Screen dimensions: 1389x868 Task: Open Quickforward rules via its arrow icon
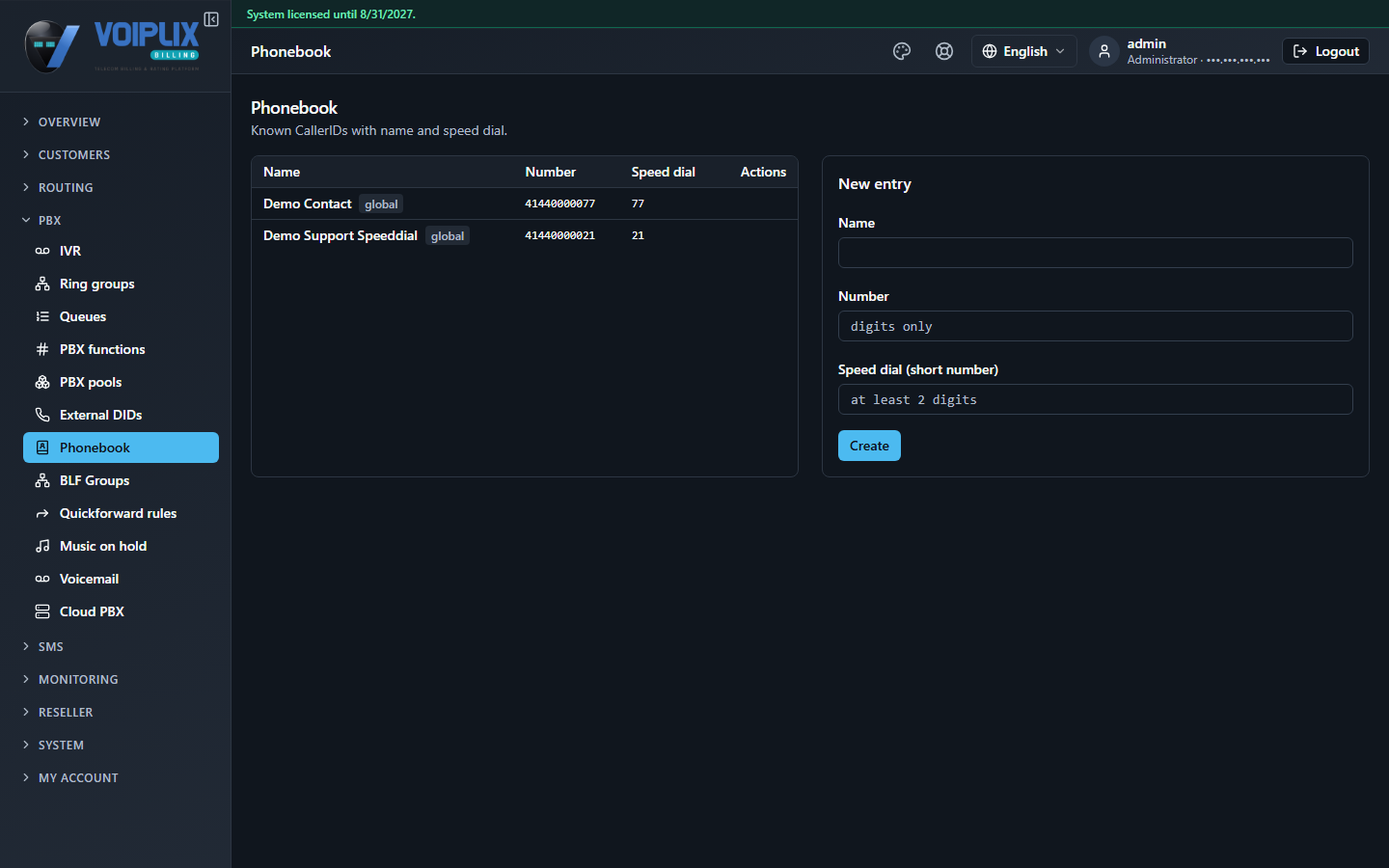42,513
